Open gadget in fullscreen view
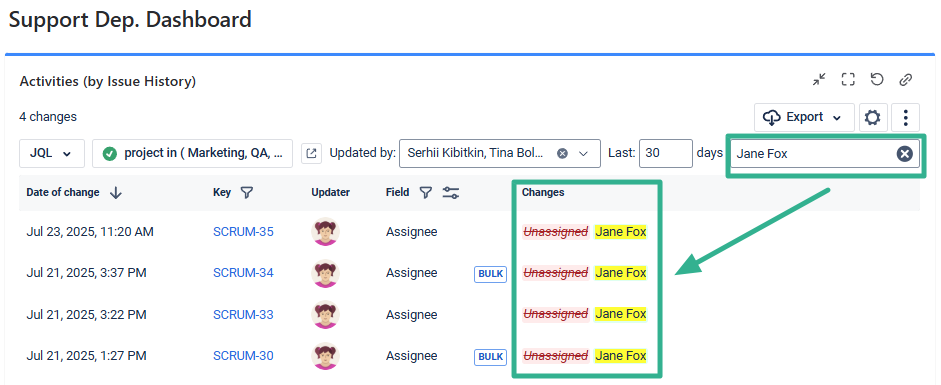 [848, 80]
